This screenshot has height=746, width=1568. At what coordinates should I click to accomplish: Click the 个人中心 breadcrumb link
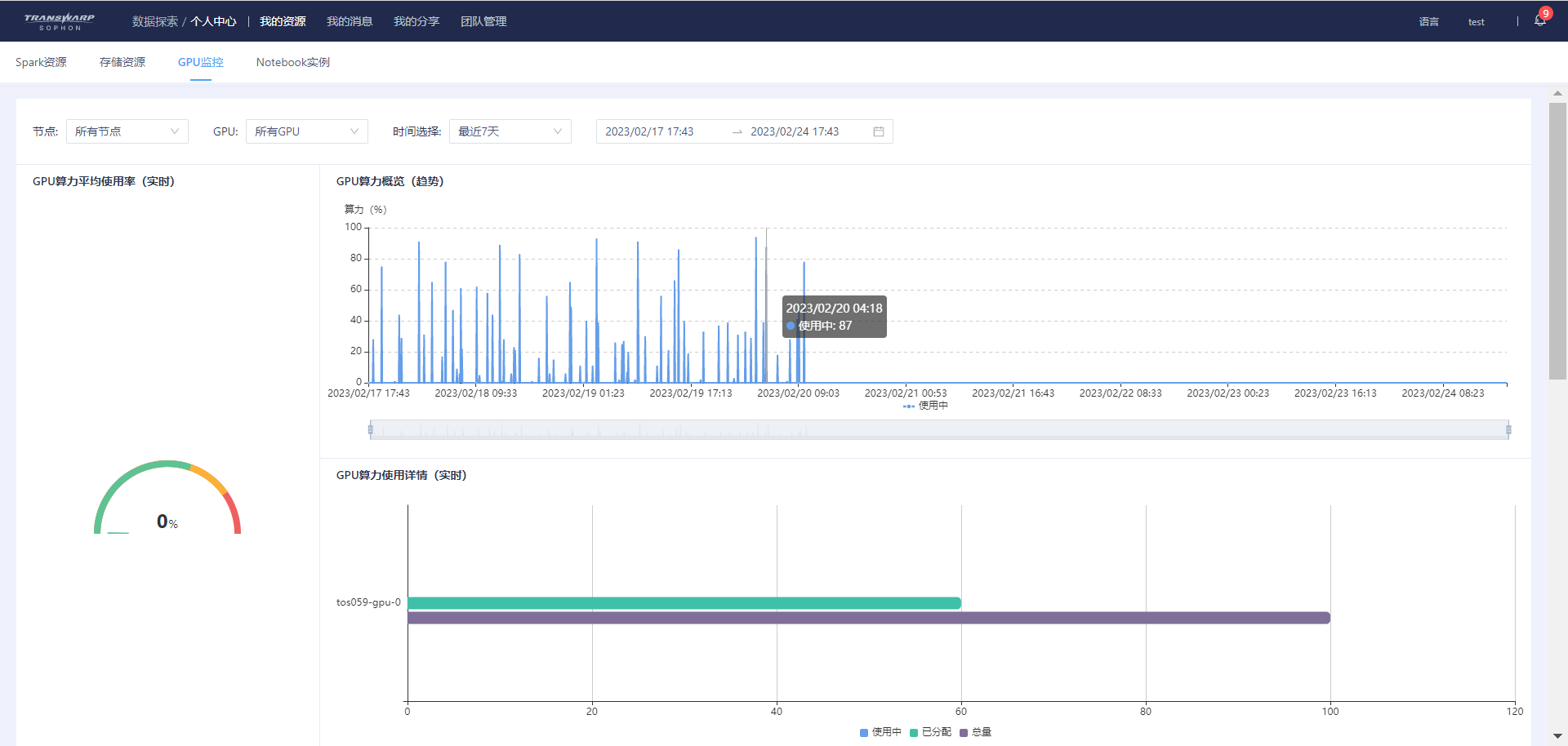[213, 21]
